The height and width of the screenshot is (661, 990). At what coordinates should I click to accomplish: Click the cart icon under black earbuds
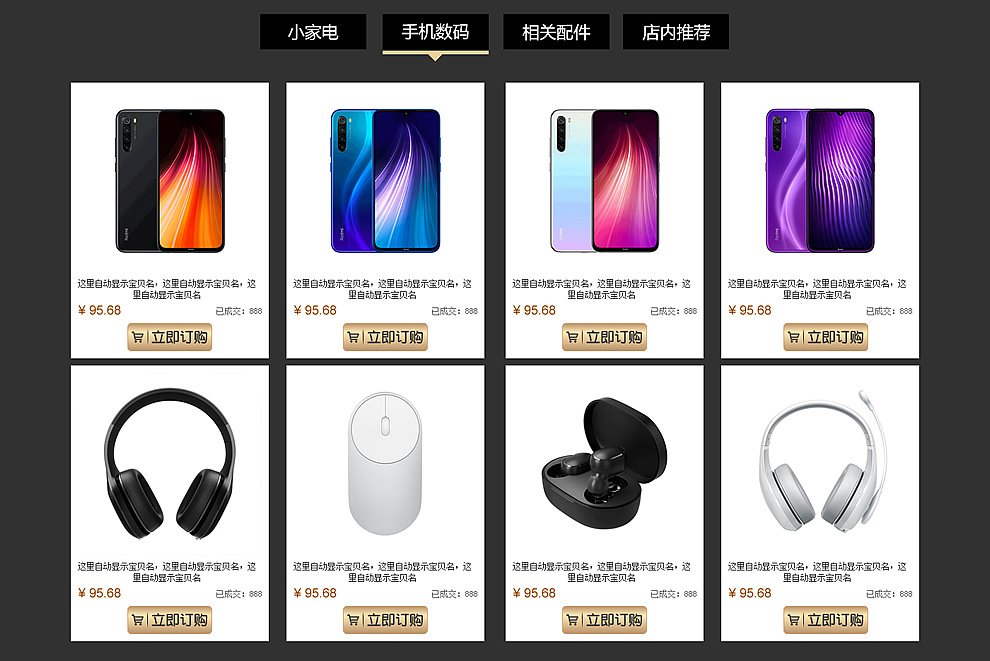coord(573,620)
